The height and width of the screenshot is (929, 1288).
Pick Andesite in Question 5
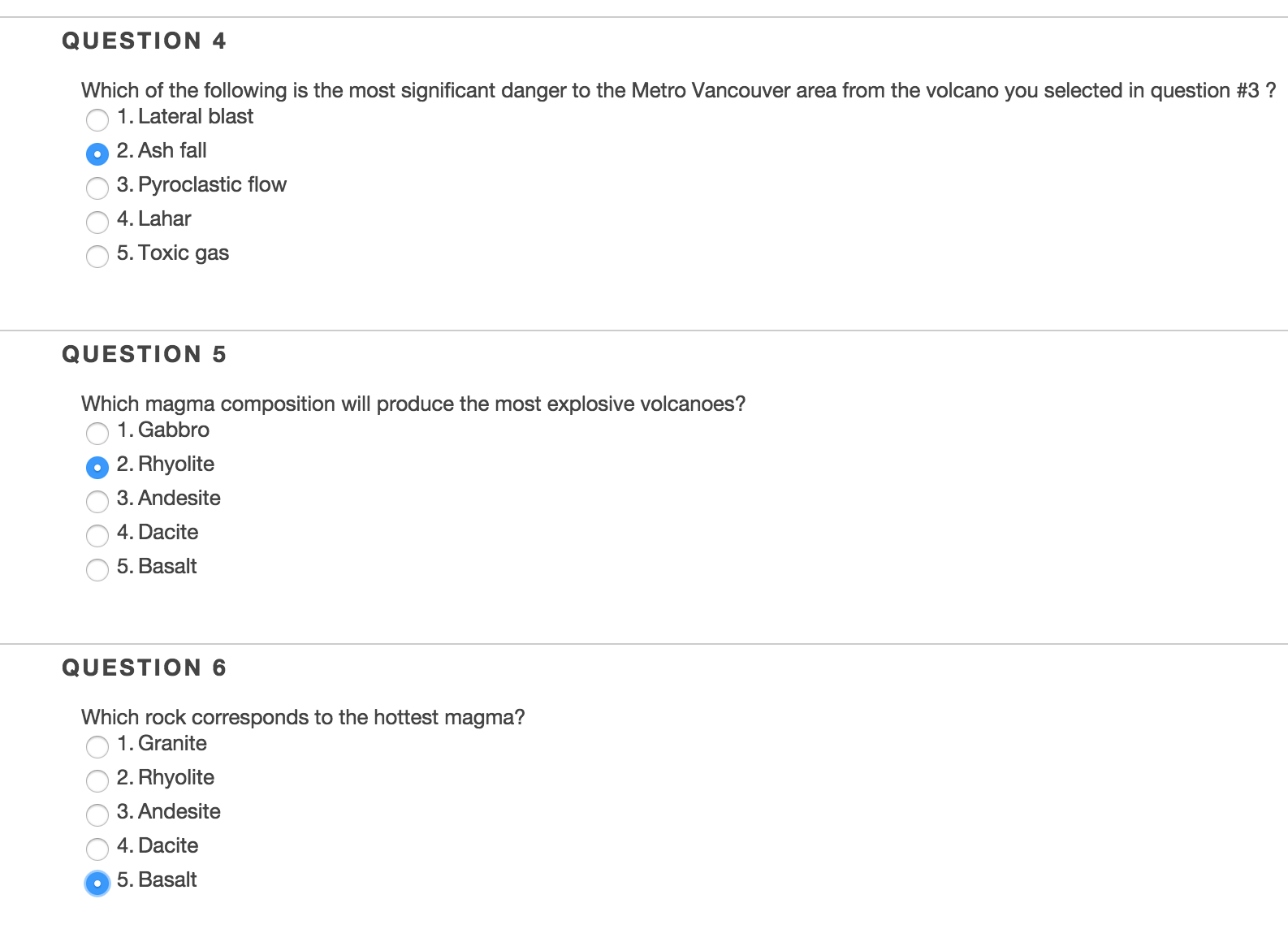97,502
